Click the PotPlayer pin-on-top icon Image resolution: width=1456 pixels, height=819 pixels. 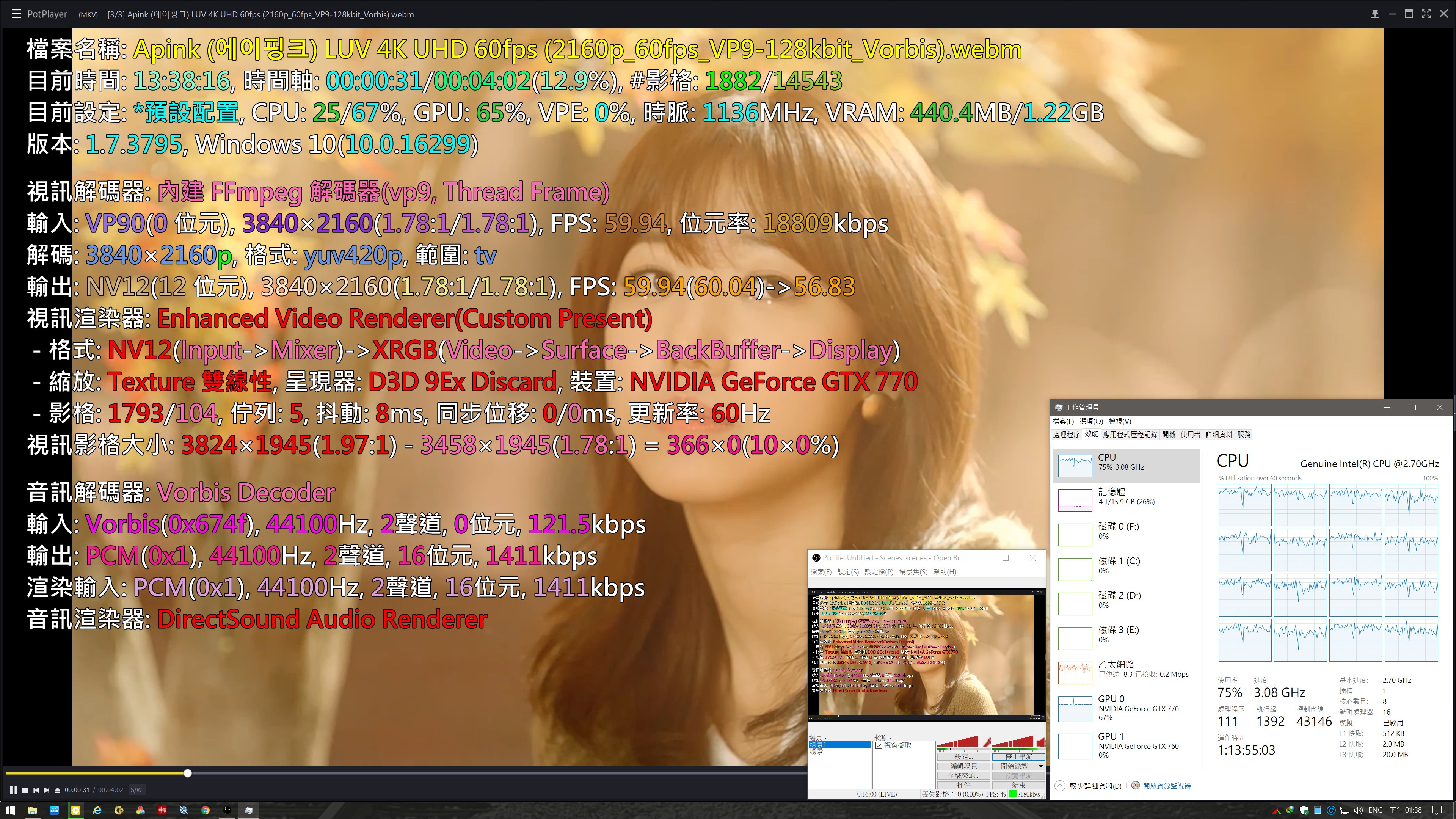[1374, 14]
